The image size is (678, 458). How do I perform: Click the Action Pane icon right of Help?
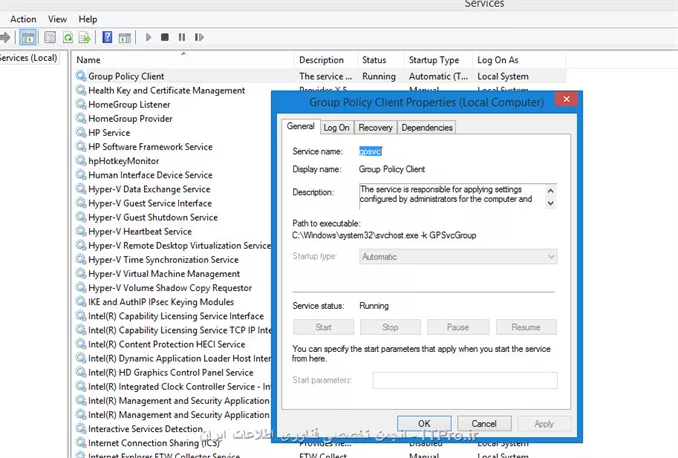[x=125, y=38]
